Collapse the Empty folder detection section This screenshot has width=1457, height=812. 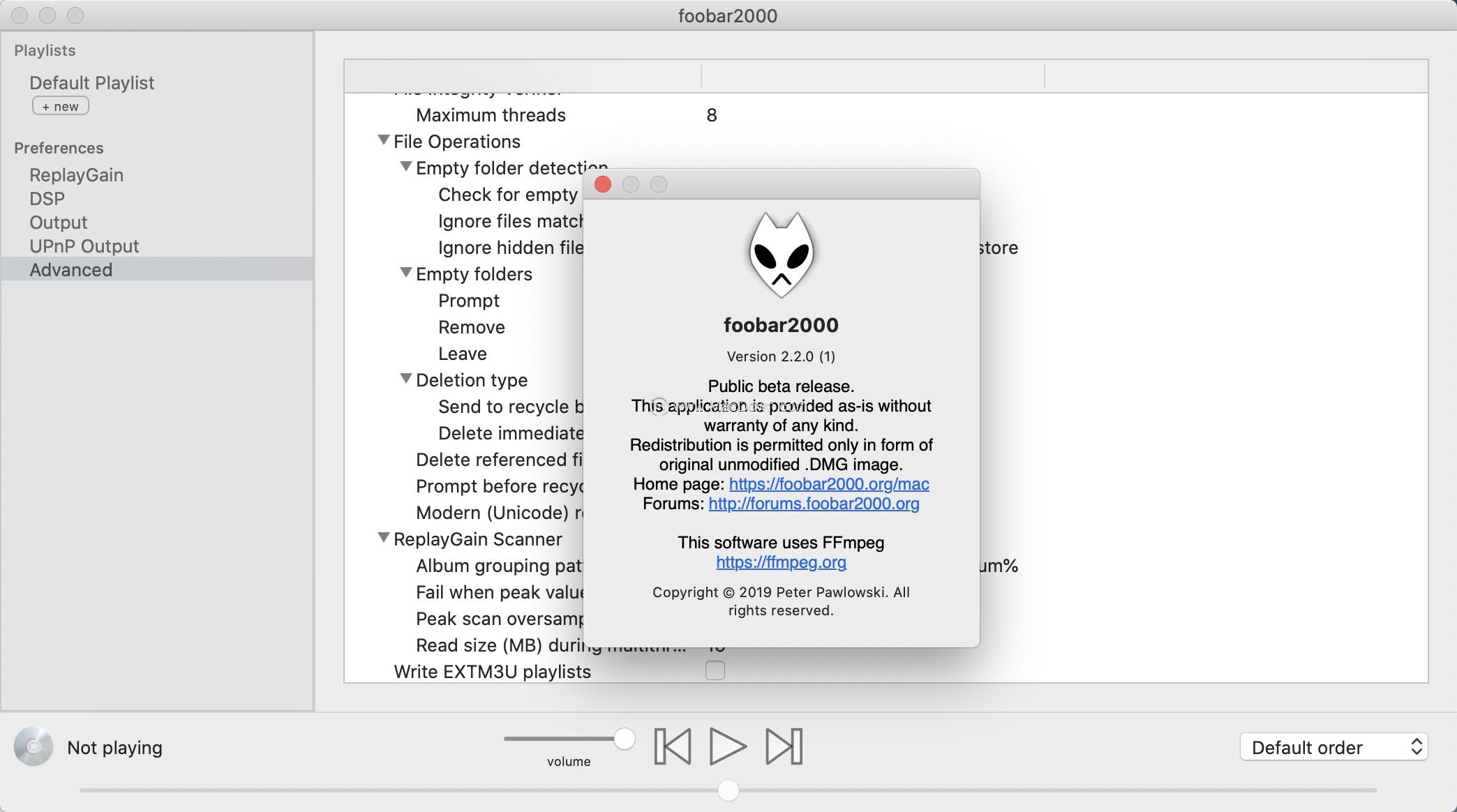(x=406, y=165)
